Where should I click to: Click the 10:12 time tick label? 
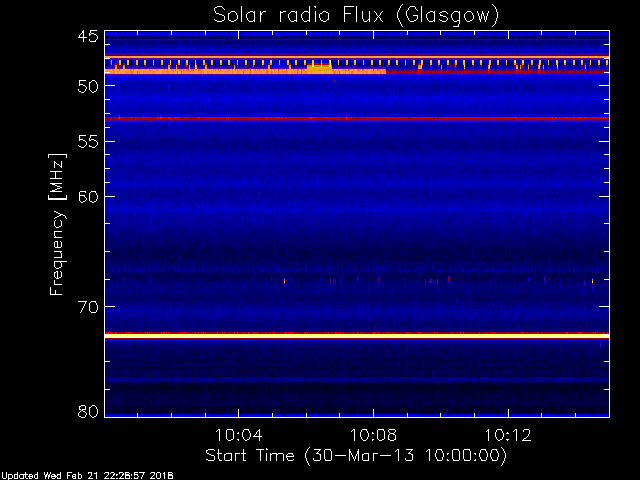[508, 435]
